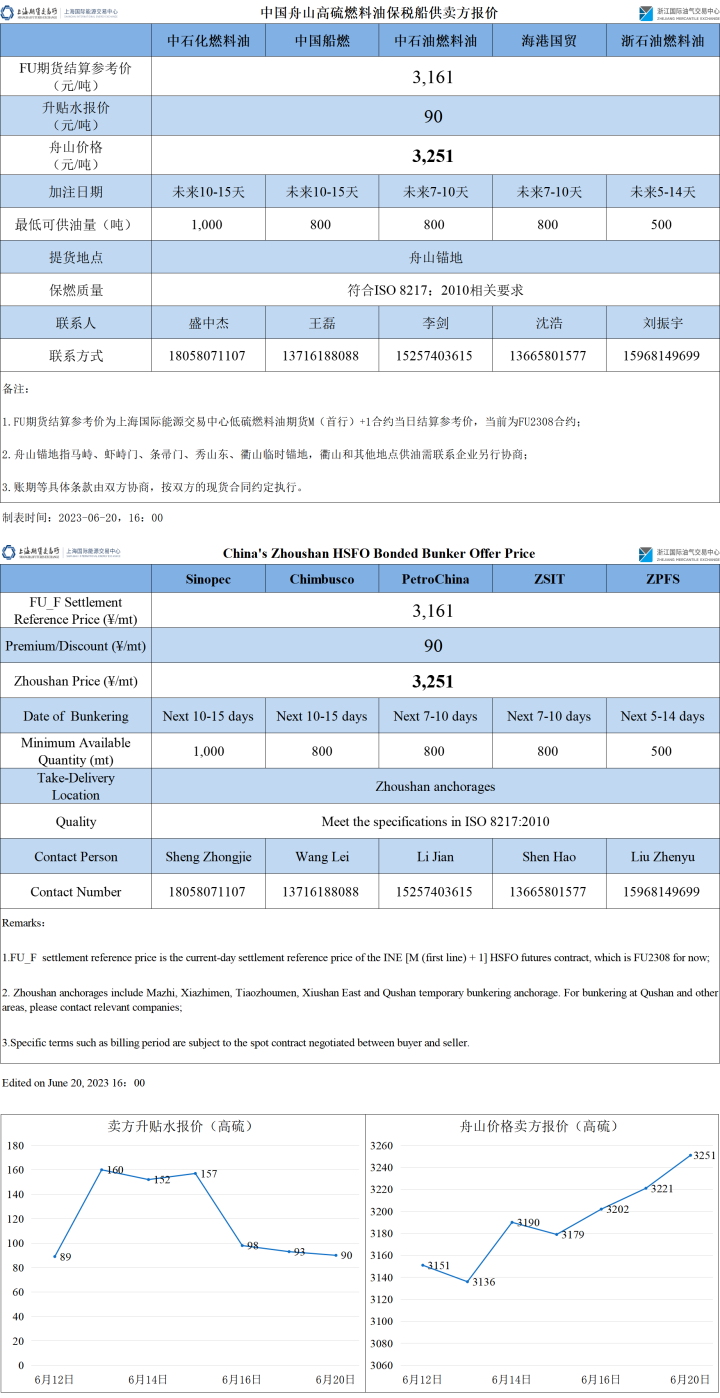Select contact Sheng Zhongjie
Screen dimensions: 720x1398
pos(208,856)
